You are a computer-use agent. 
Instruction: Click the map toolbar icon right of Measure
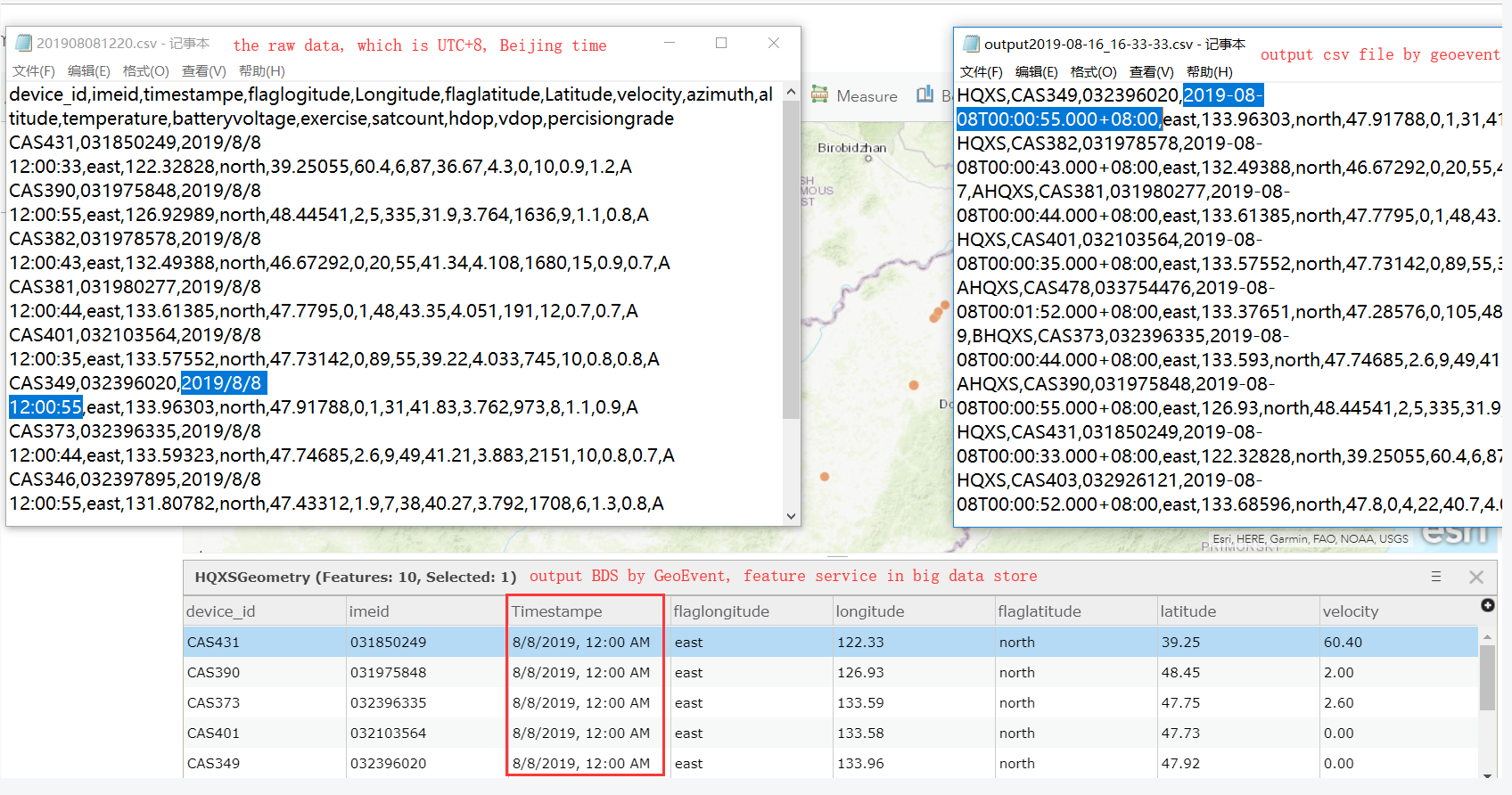tap(925, 94)
